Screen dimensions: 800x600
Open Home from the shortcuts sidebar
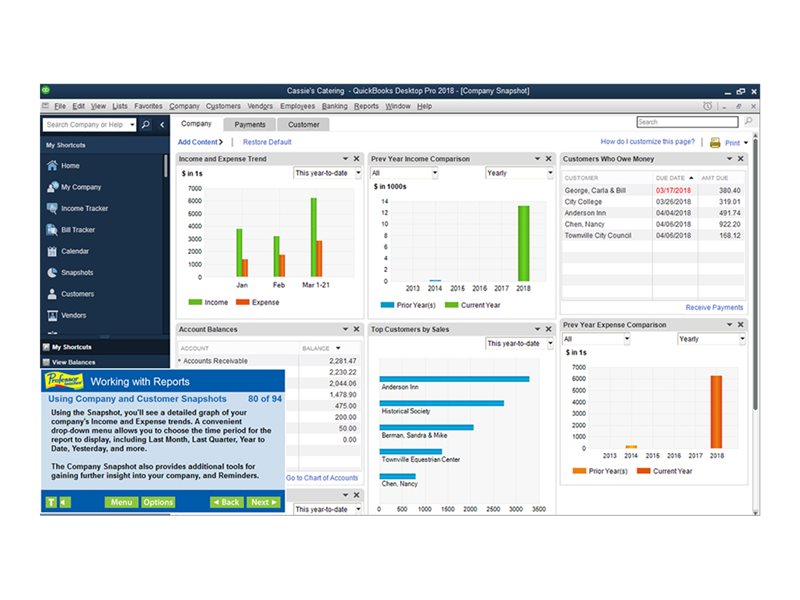click(x=69, y=166)
